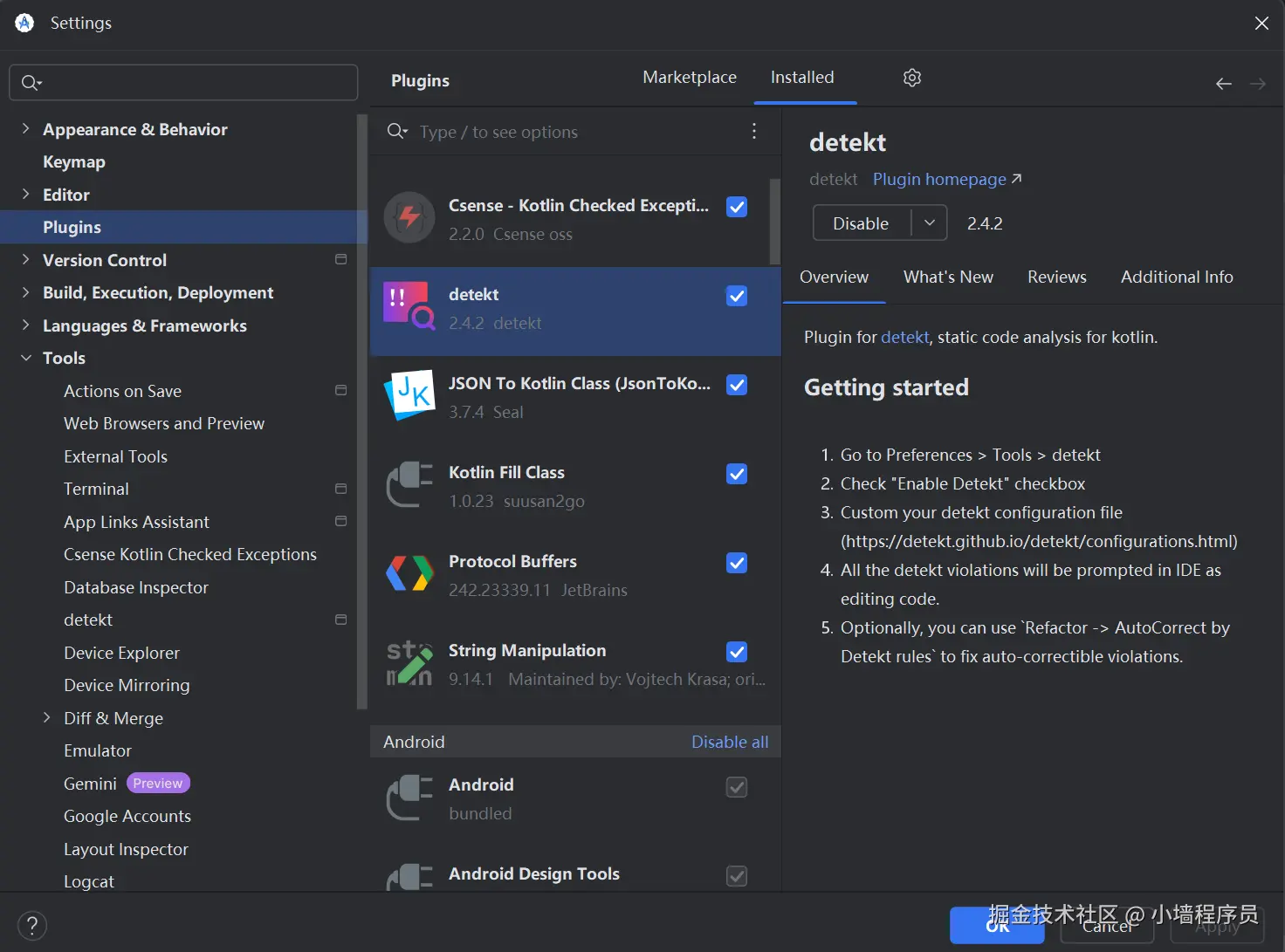Confirm settings with the OK button
The height and width of the screenshot is (952, 1285).
point(997,926)
